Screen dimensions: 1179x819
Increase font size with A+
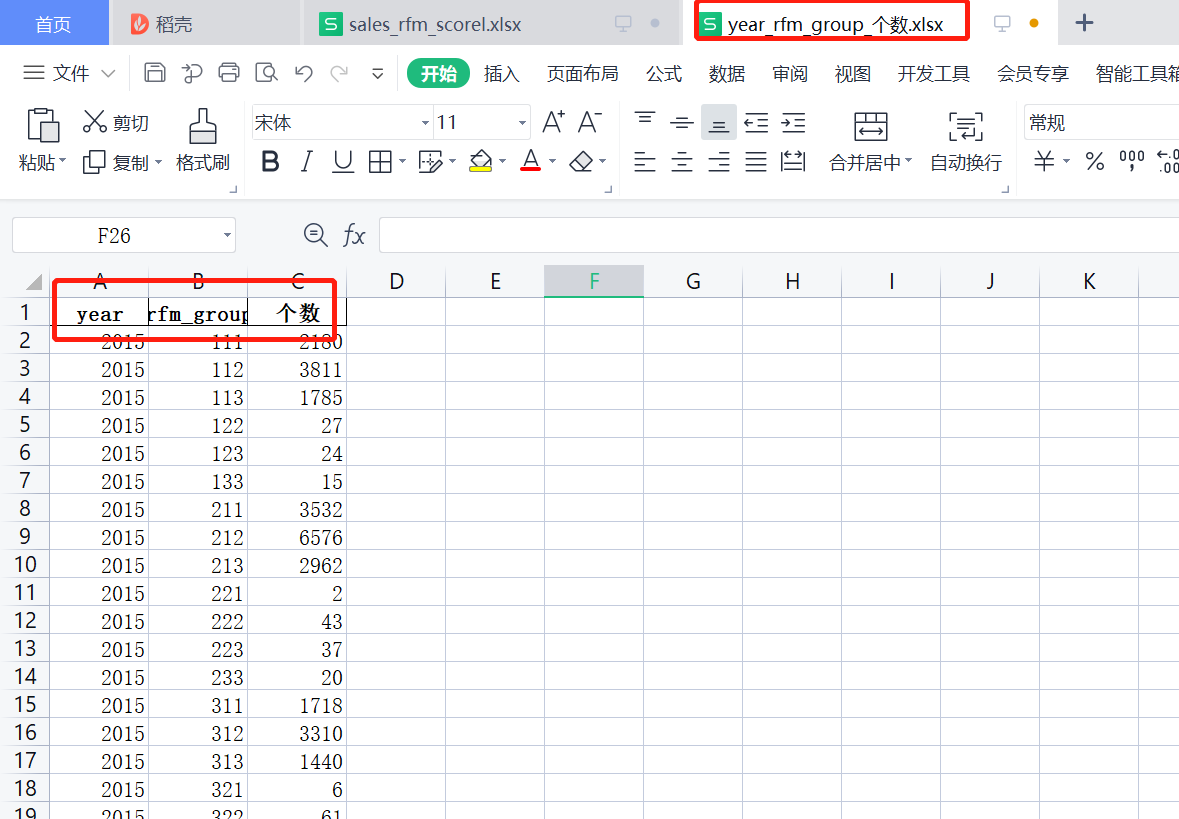[553, 122]
